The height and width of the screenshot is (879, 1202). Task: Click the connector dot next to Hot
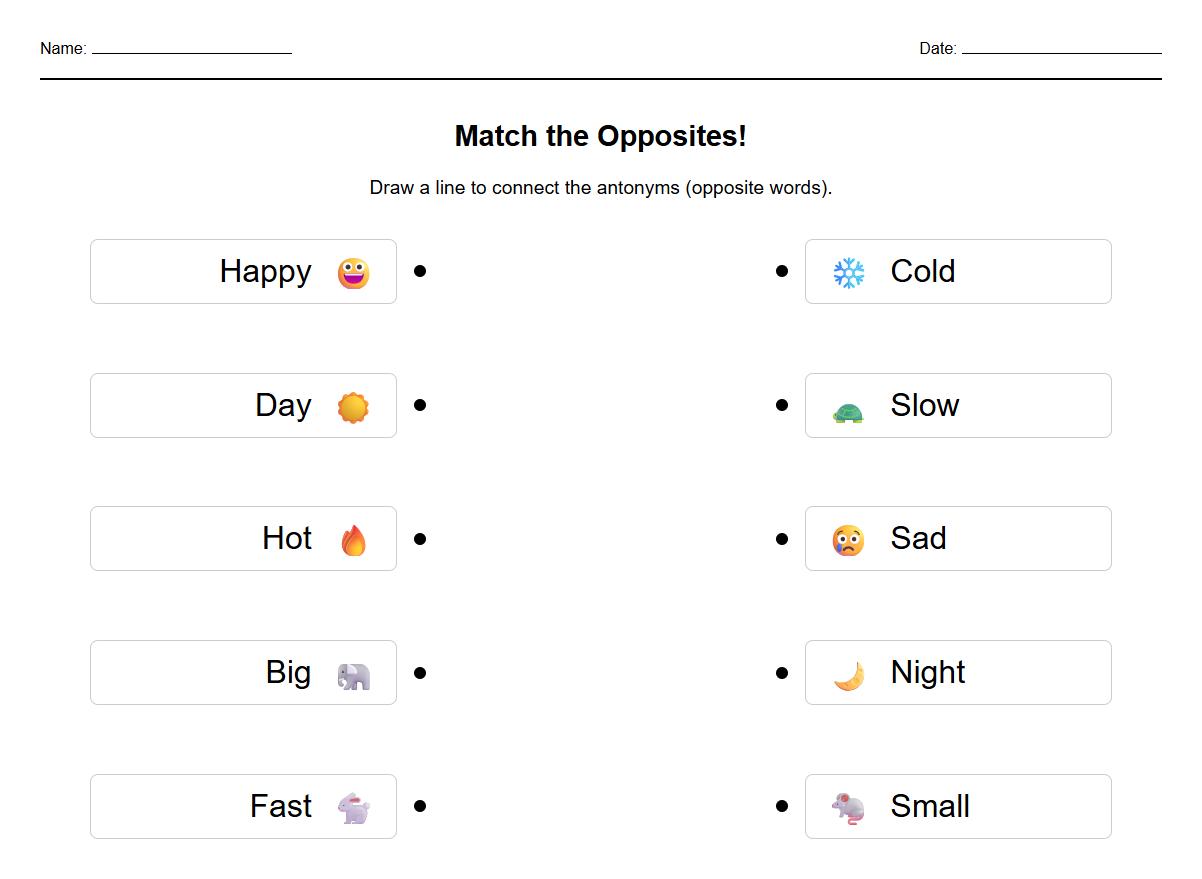[420, 539]
